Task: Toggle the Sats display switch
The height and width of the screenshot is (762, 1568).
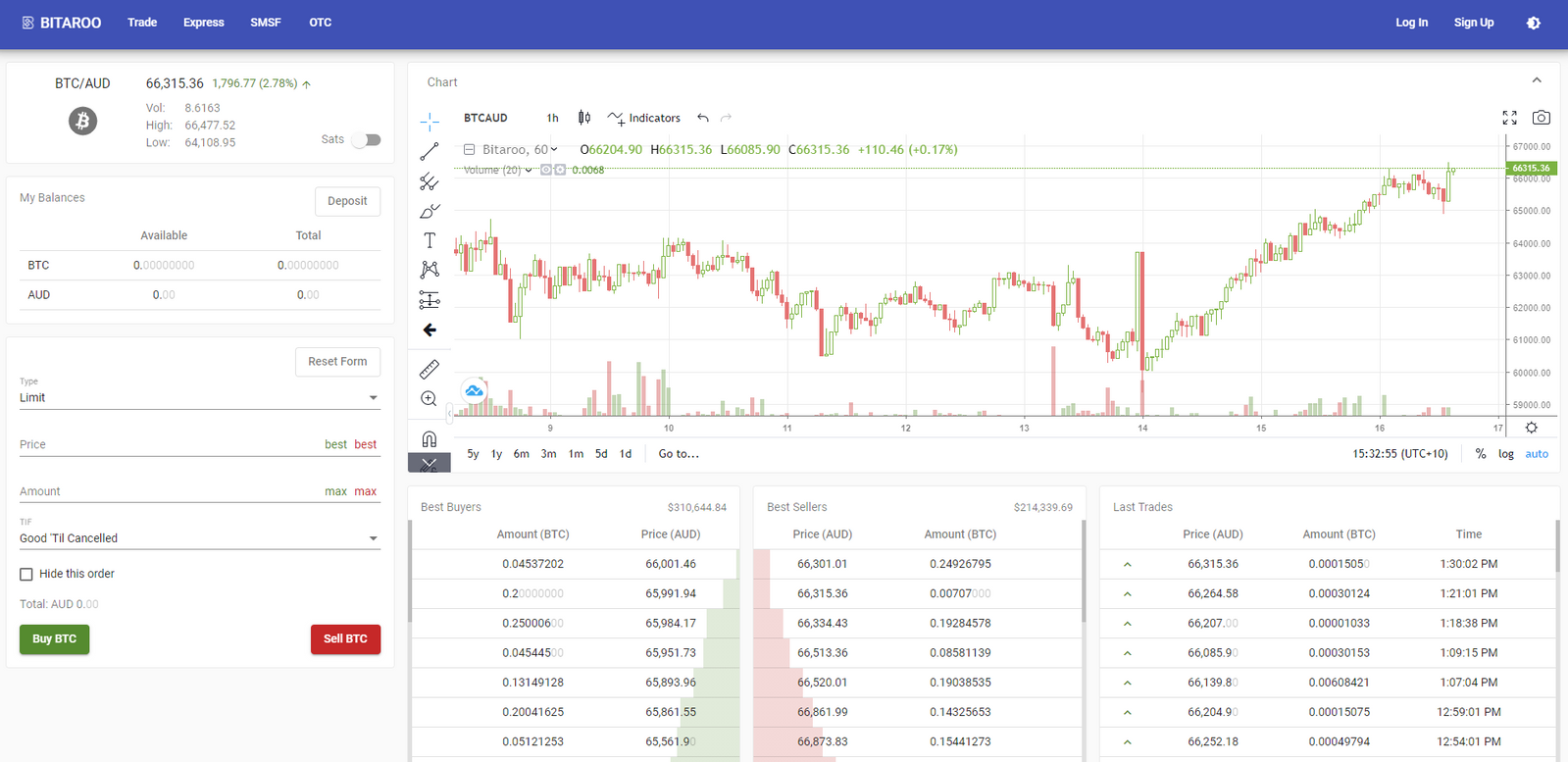Action: tap(366, 140)
